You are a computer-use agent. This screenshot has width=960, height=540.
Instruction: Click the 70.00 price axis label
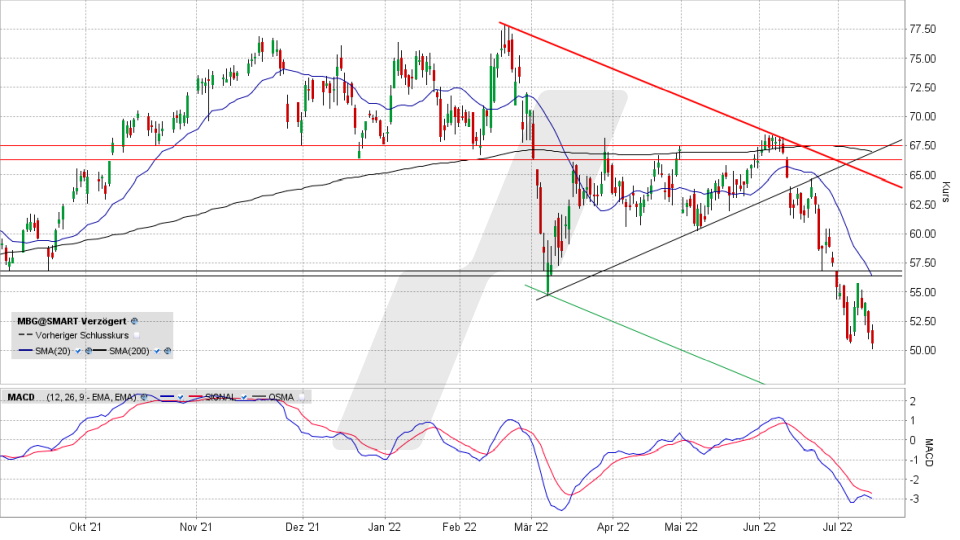(922, 116)
